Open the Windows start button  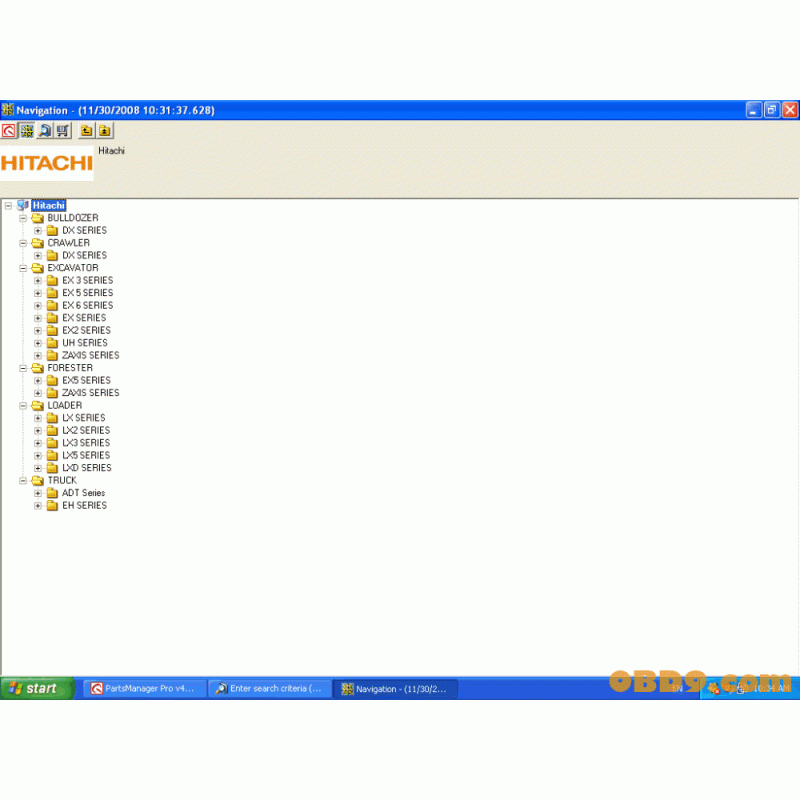pyautogui.click(x=37, y=689)
